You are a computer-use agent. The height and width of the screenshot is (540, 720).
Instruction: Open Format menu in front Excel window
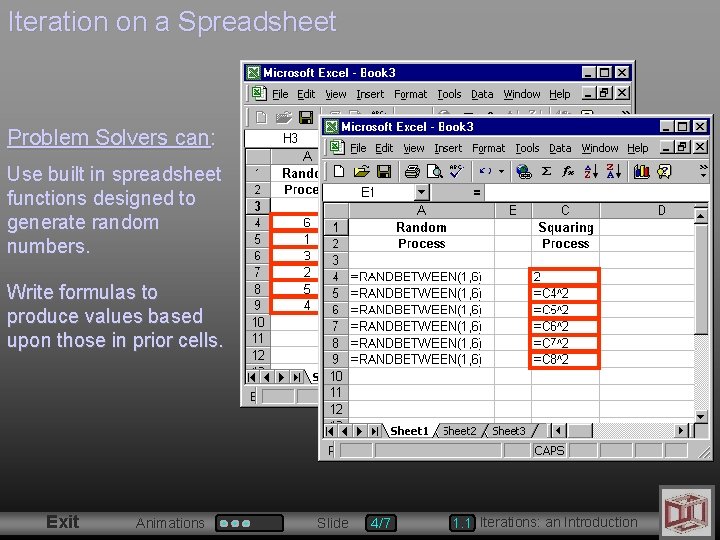click(488, 148)
